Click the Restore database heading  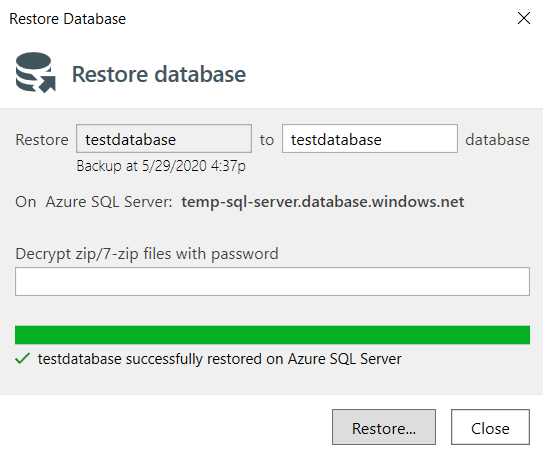(x=159, y=74)
